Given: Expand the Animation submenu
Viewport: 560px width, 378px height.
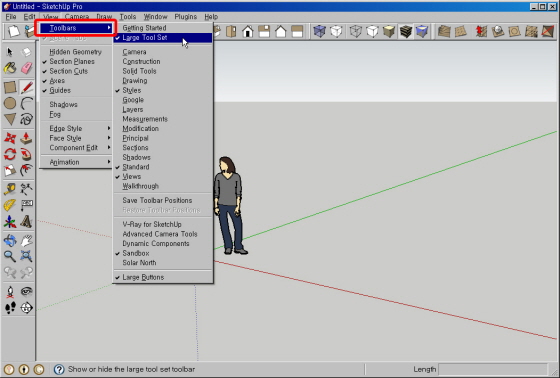Looking at the screenshot, I should [76, 162].
